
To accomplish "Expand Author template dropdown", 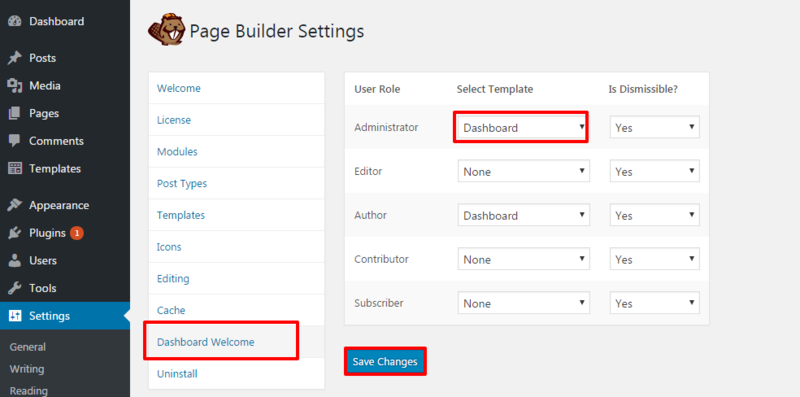I will click(x=523, y=215).
